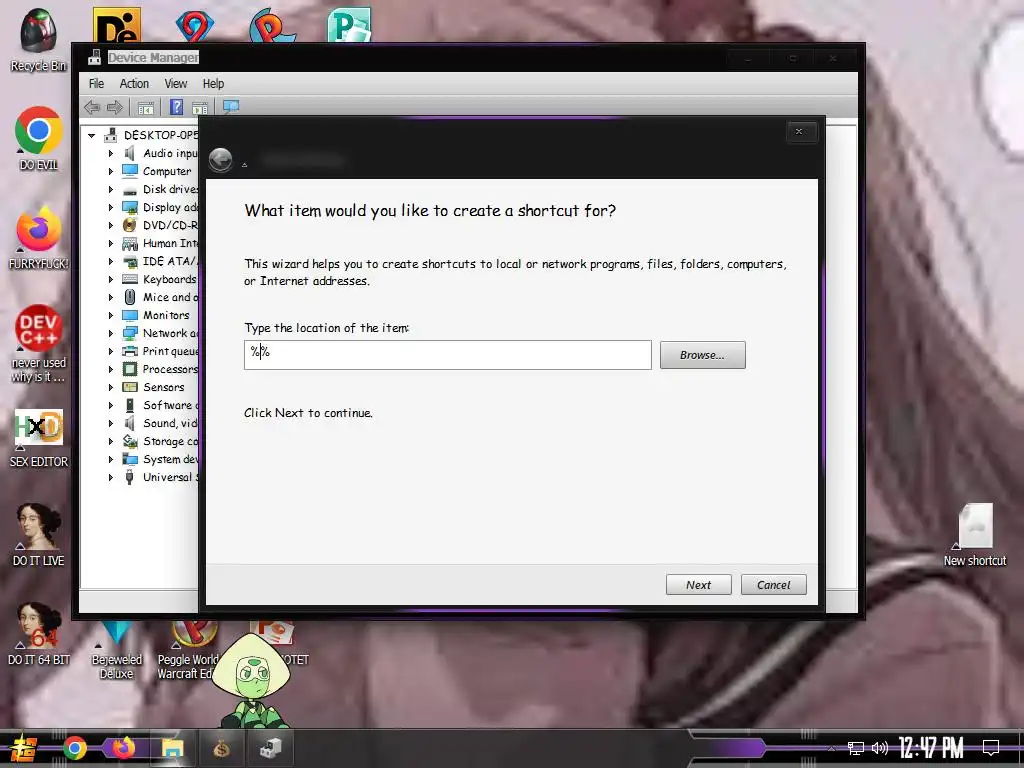Select the HxD icon labeled SEX EDITOR
The image size is (1024, 768).
(x=39, y=438)
